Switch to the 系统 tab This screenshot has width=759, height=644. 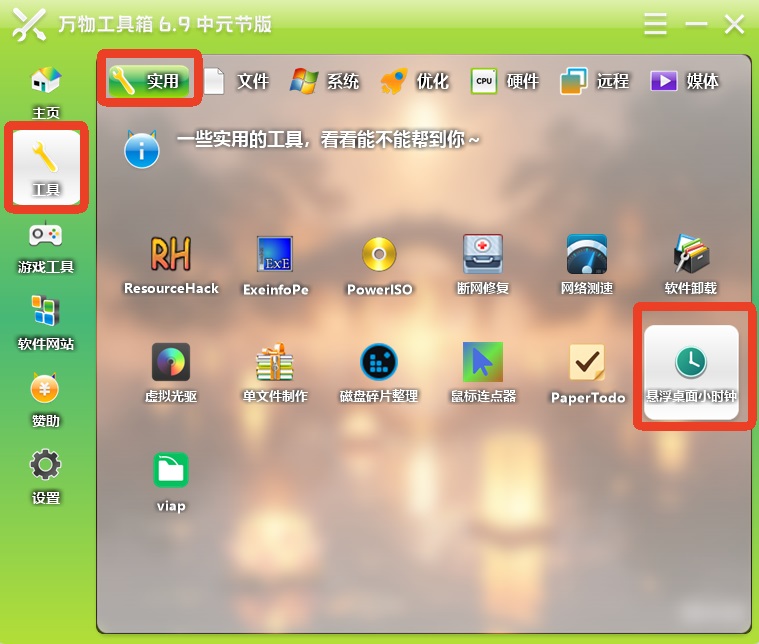coord(325,81)
